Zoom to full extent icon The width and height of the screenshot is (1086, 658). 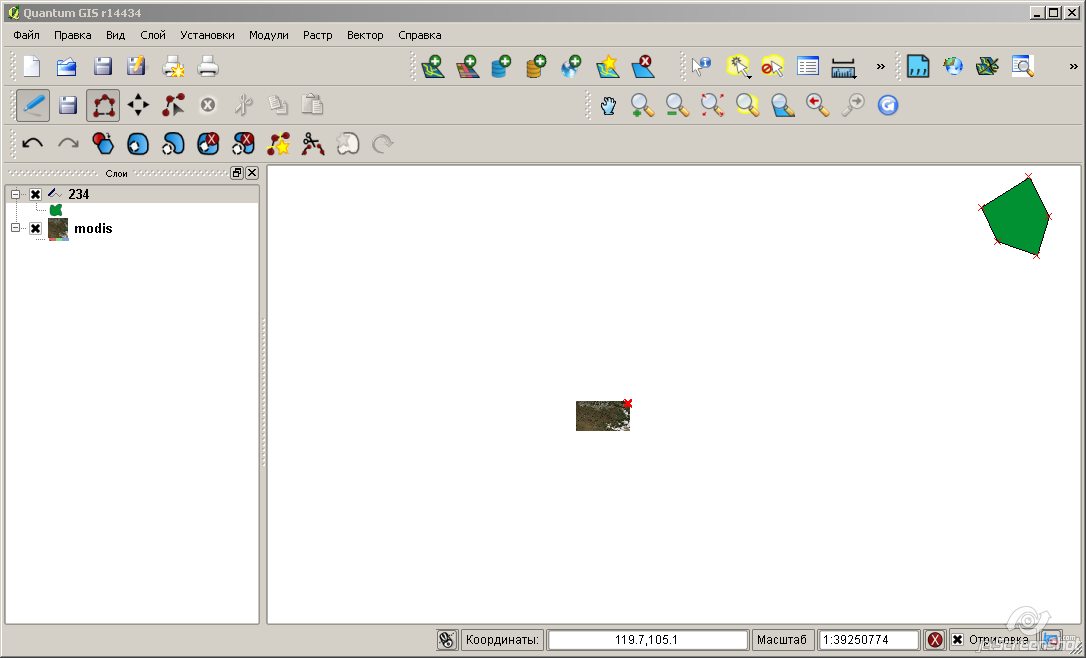click(x=712, y=105)
